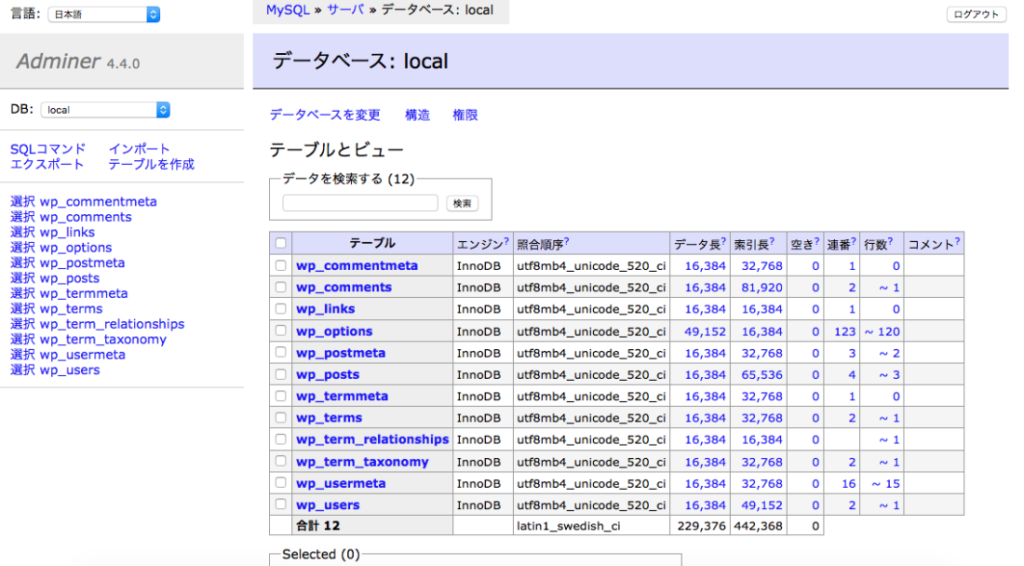This screenshot has height=566, width=1024.
Task: Click the help mark next to エンジン header
Action: (x=507, y=241)
